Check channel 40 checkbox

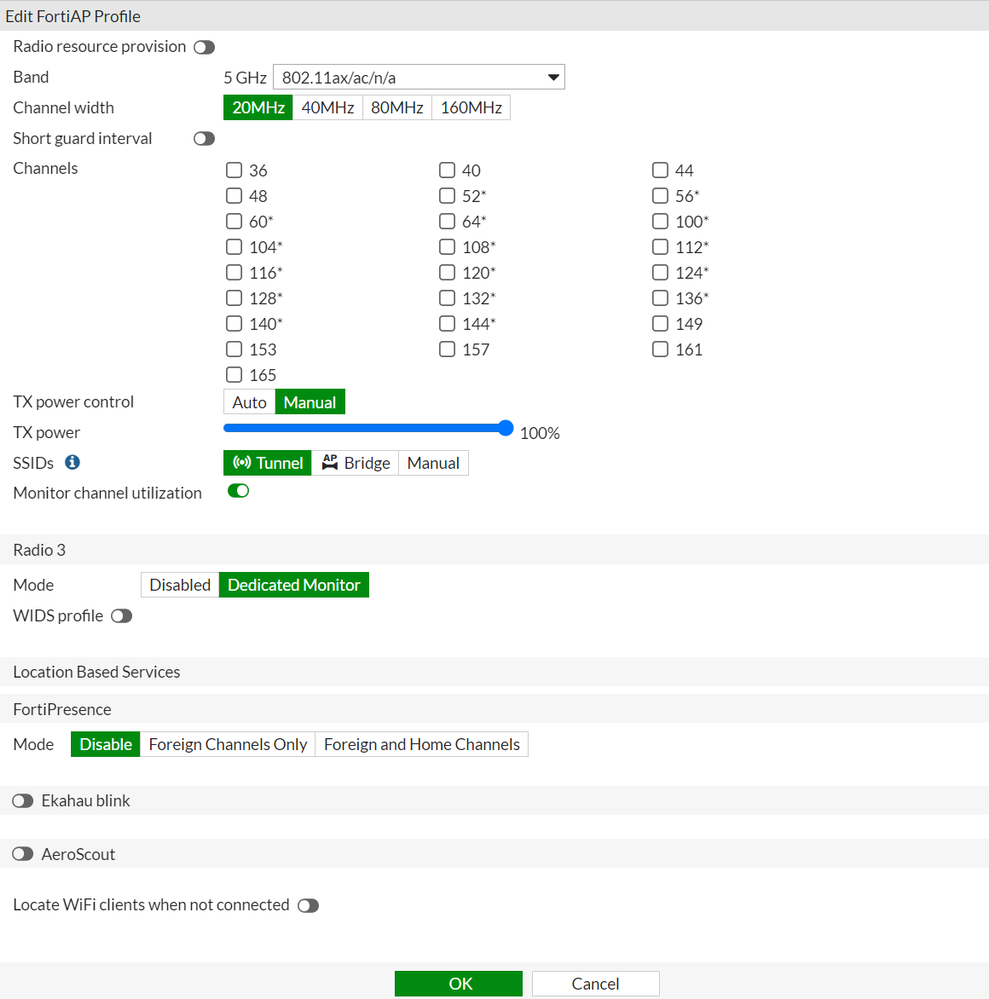(447, 170)
